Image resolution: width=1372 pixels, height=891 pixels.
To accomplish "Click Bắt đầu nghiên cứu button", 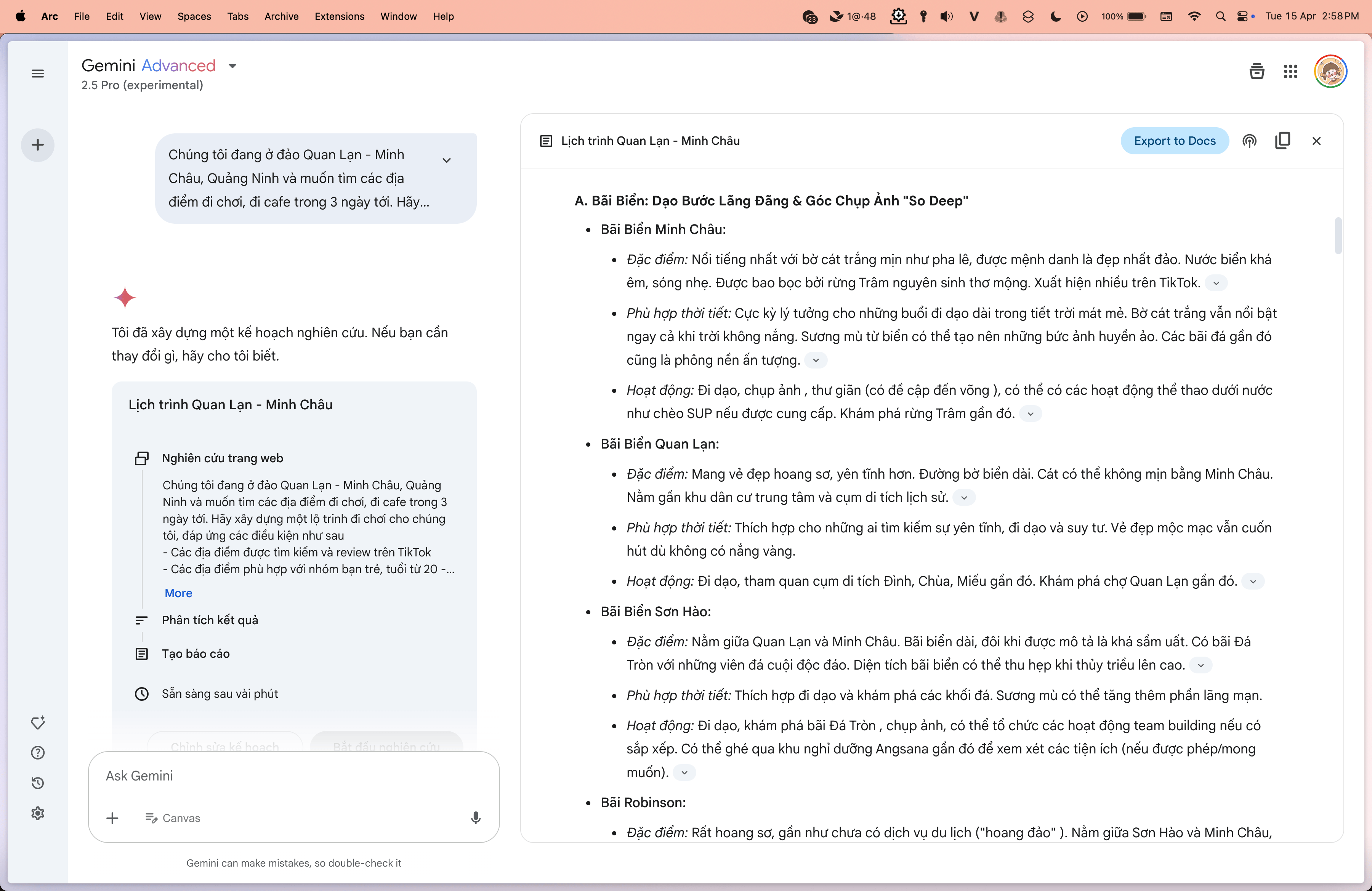I will click(386, 746).
